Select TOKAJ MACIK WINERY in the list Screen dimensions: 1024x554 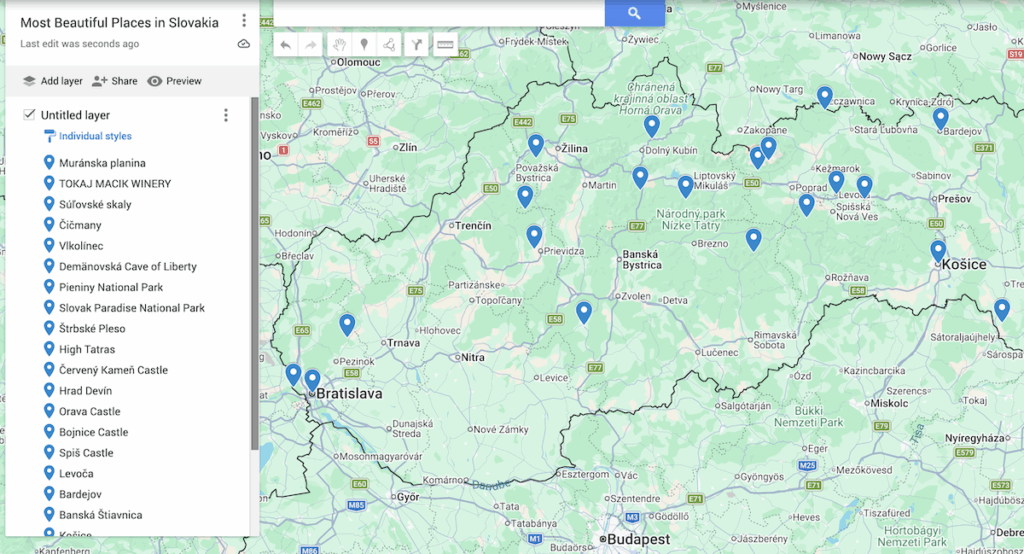pyautogui.click(x=115, y=184)
